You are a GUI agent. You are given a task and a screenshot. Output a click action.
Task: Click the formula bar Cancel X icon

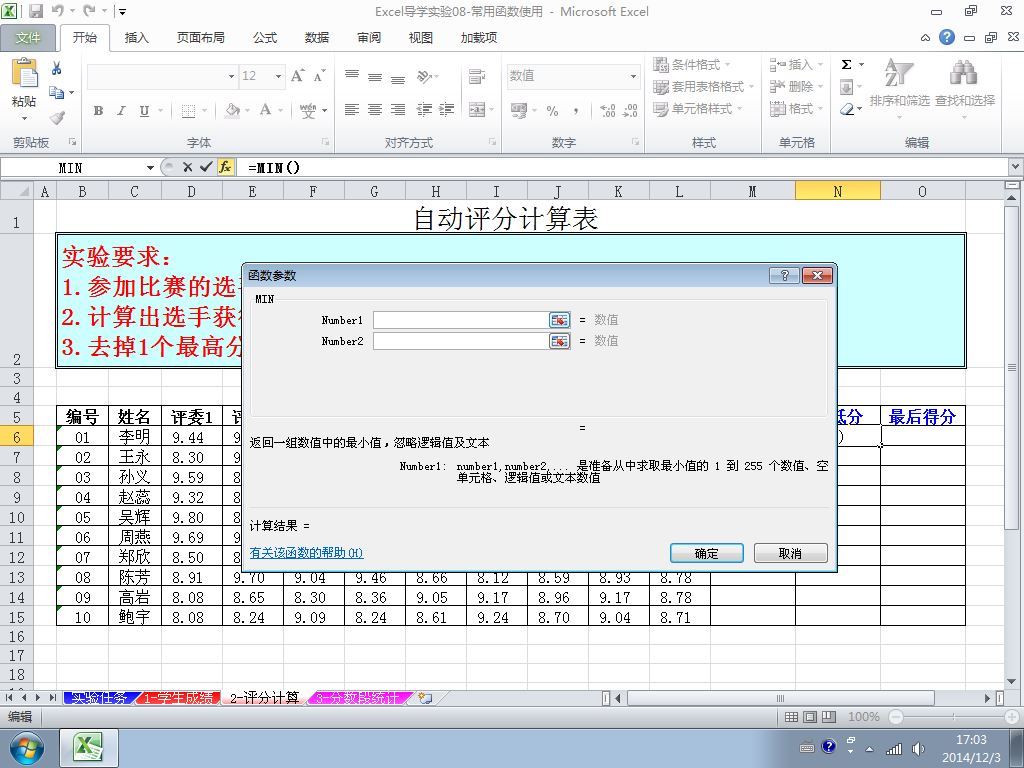pos(187,167)
